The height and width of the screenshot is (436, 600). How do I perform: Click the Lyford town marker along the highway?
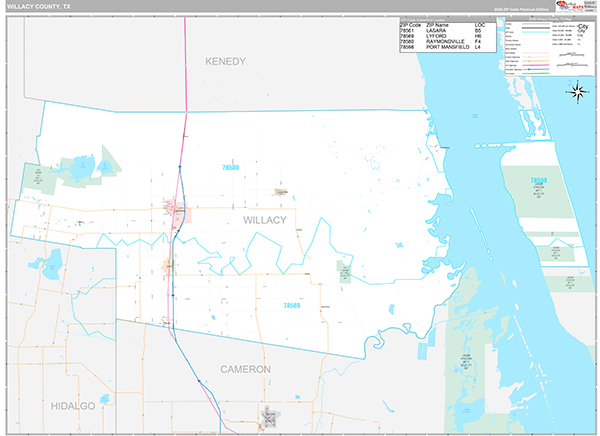167,267
